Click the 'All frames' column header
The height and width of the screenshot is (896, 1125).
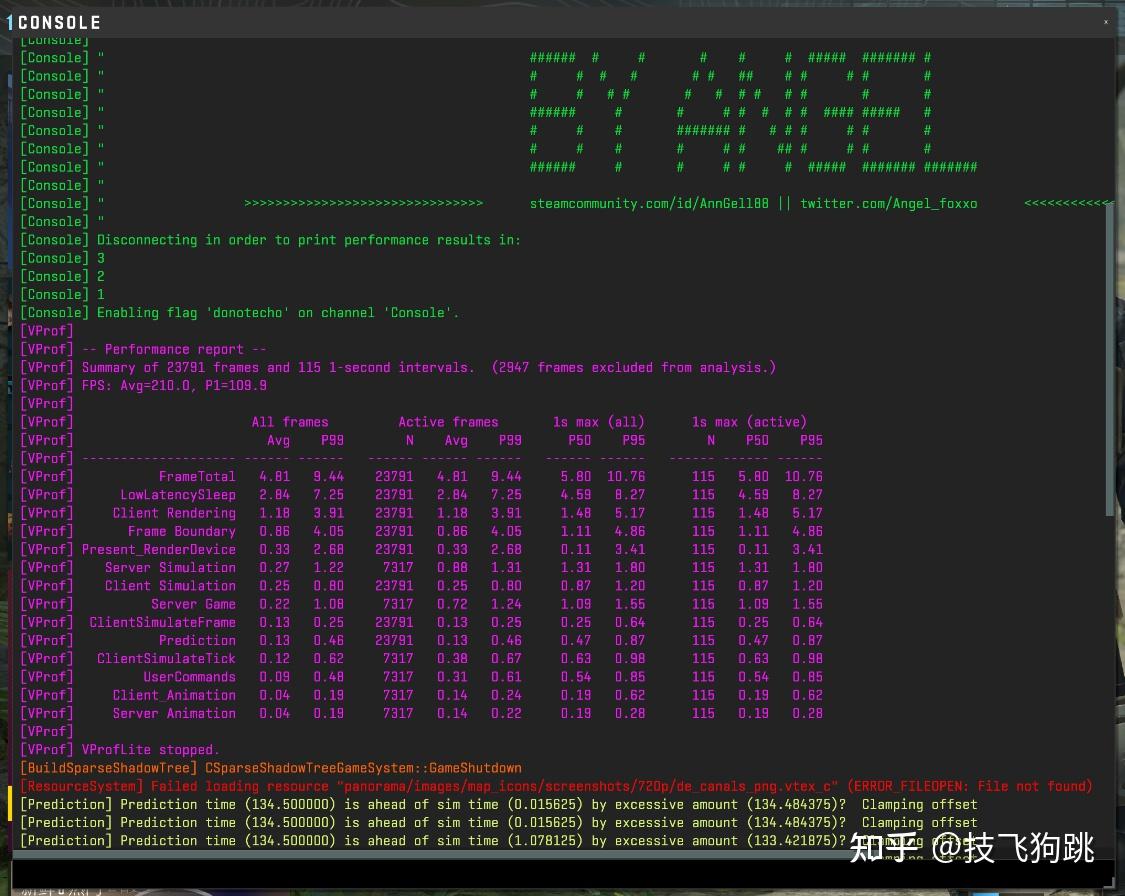coord(290,422)
